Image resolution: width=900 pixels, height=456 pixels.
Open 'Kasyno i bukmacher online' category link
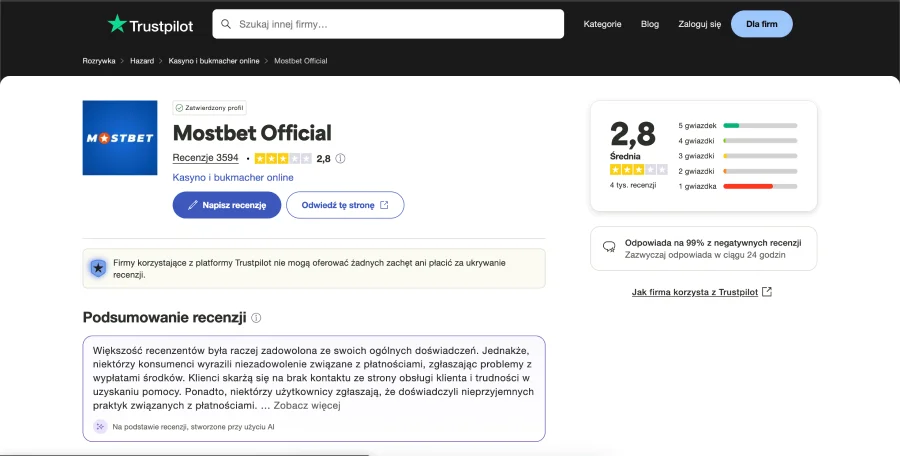coord(233,177)
